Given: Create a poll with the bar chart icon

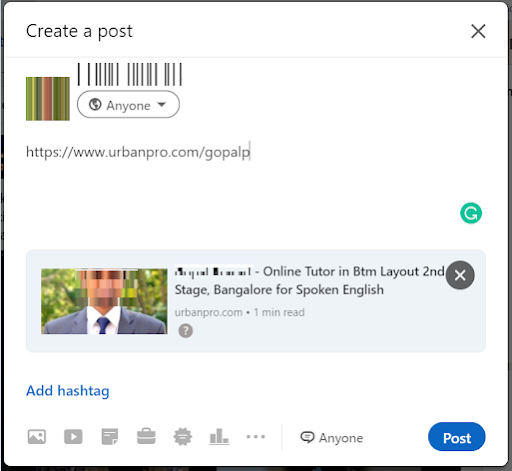Looking at the screenshot, I should coord(219,436).
